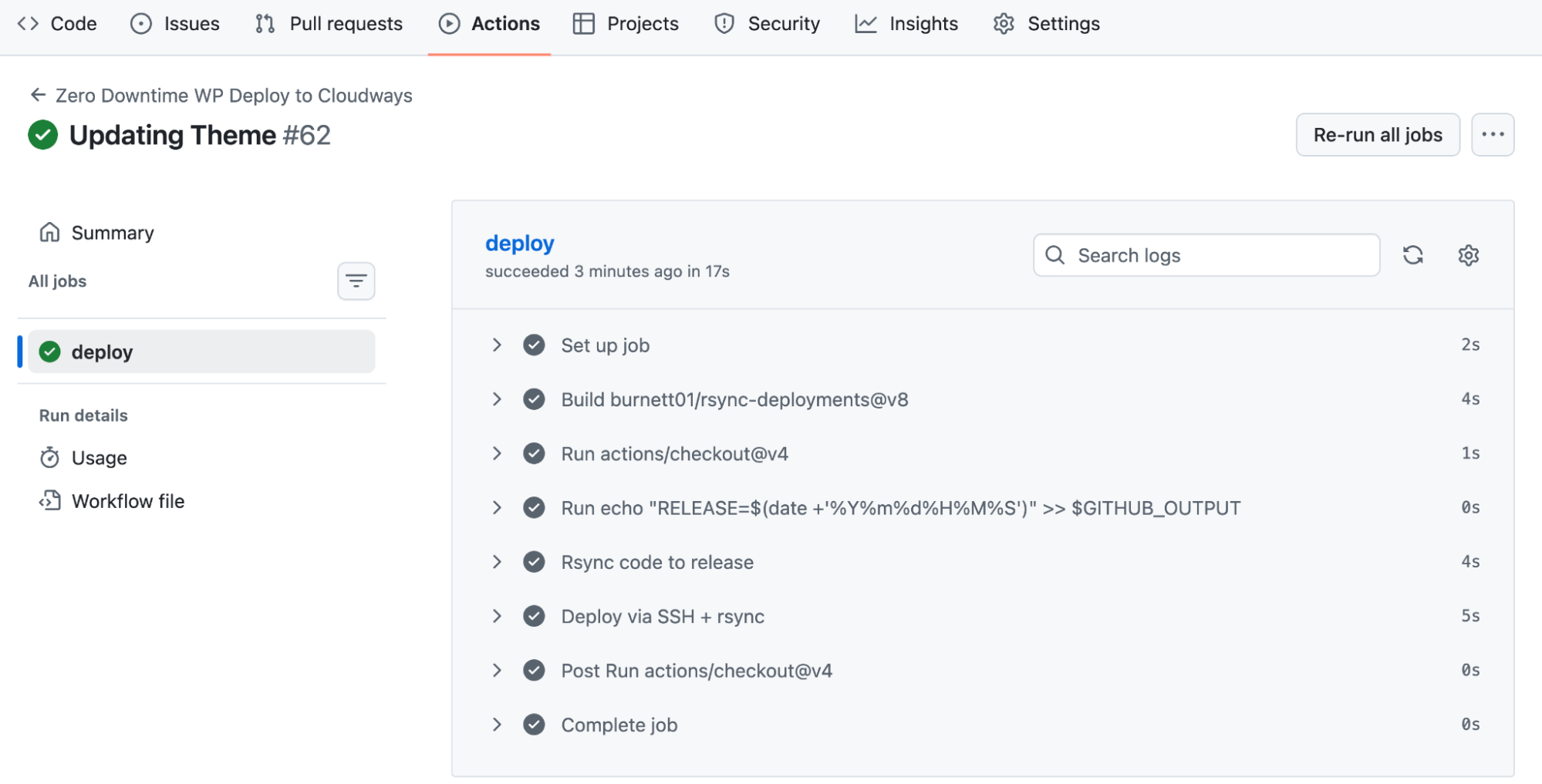Open the Summary page
1542x784 pixels.
(x=96, y=233)
